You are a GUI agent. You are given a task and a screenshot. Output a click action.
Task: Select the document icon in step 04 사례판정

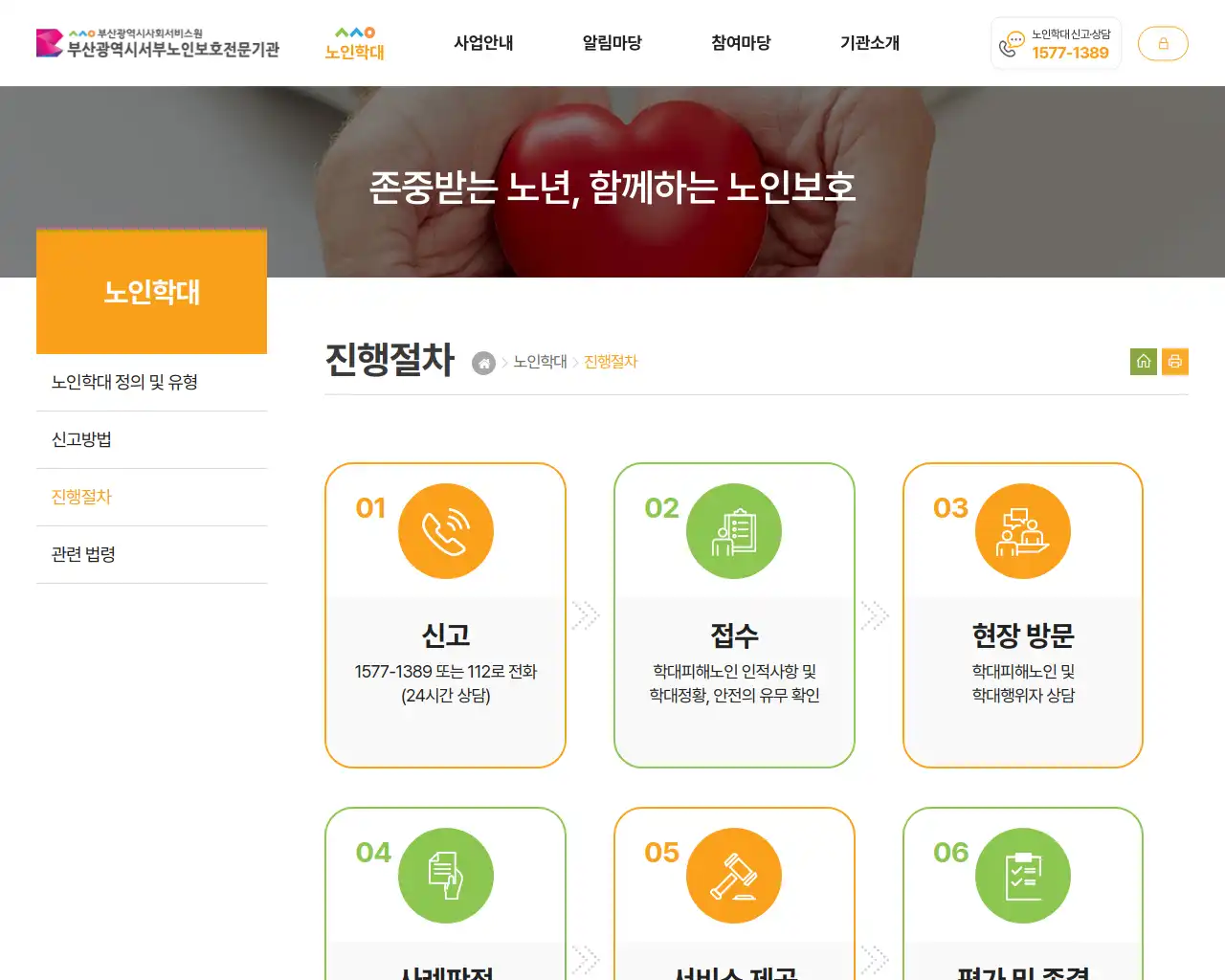(x=446, y=875)
